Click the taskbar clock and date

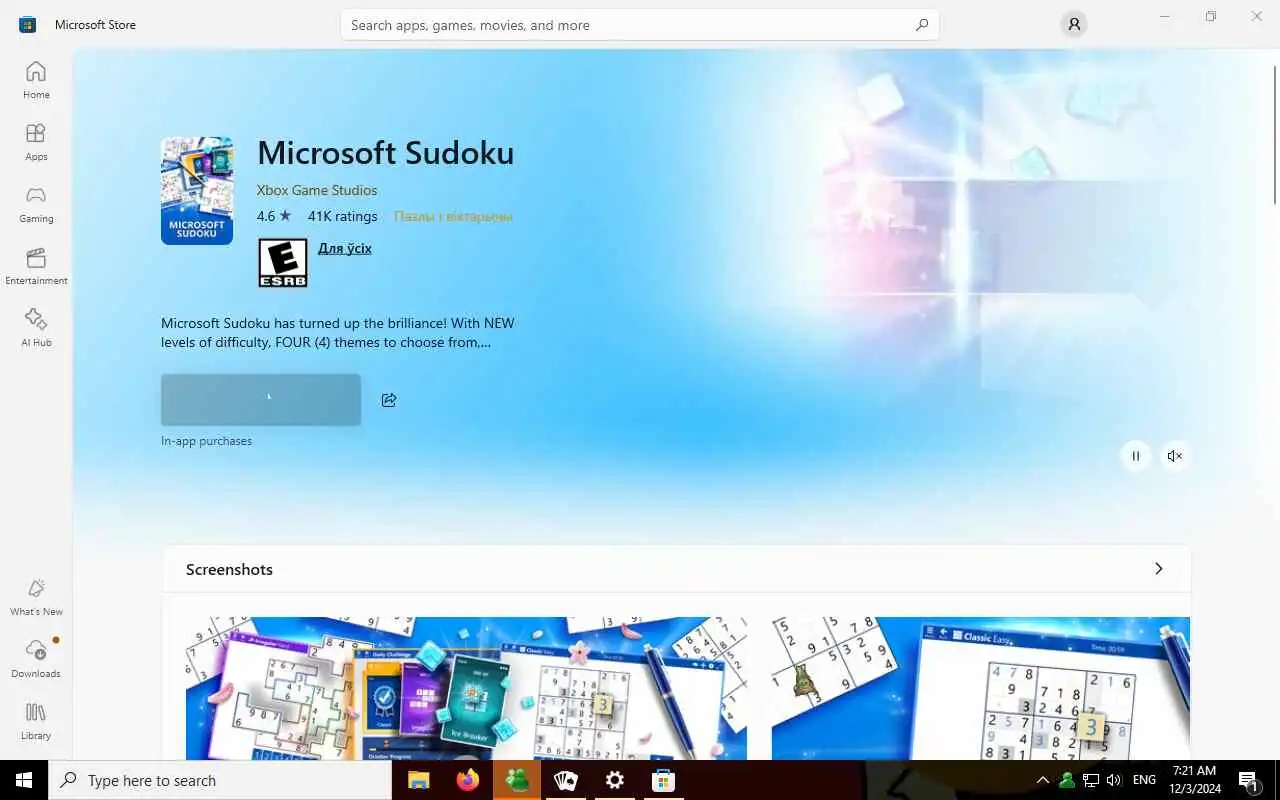1196,780
